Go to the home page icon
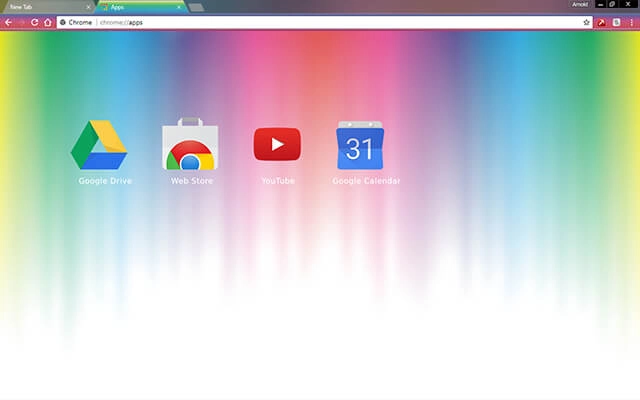Image resolution: width=640 pixels, height=400 pixels. click(x=48, y=22)
